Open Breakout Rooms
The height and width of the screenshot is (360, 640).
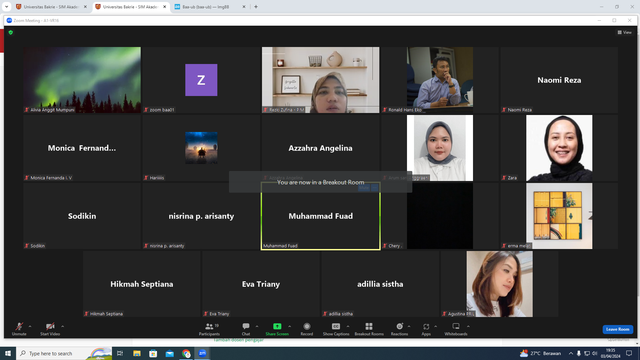coord(369,329)
